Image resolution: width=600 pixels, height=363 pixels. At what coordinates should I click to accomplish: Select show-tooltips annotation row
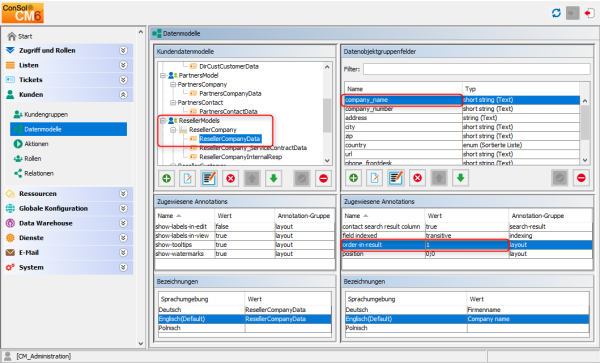coord(245,245)
